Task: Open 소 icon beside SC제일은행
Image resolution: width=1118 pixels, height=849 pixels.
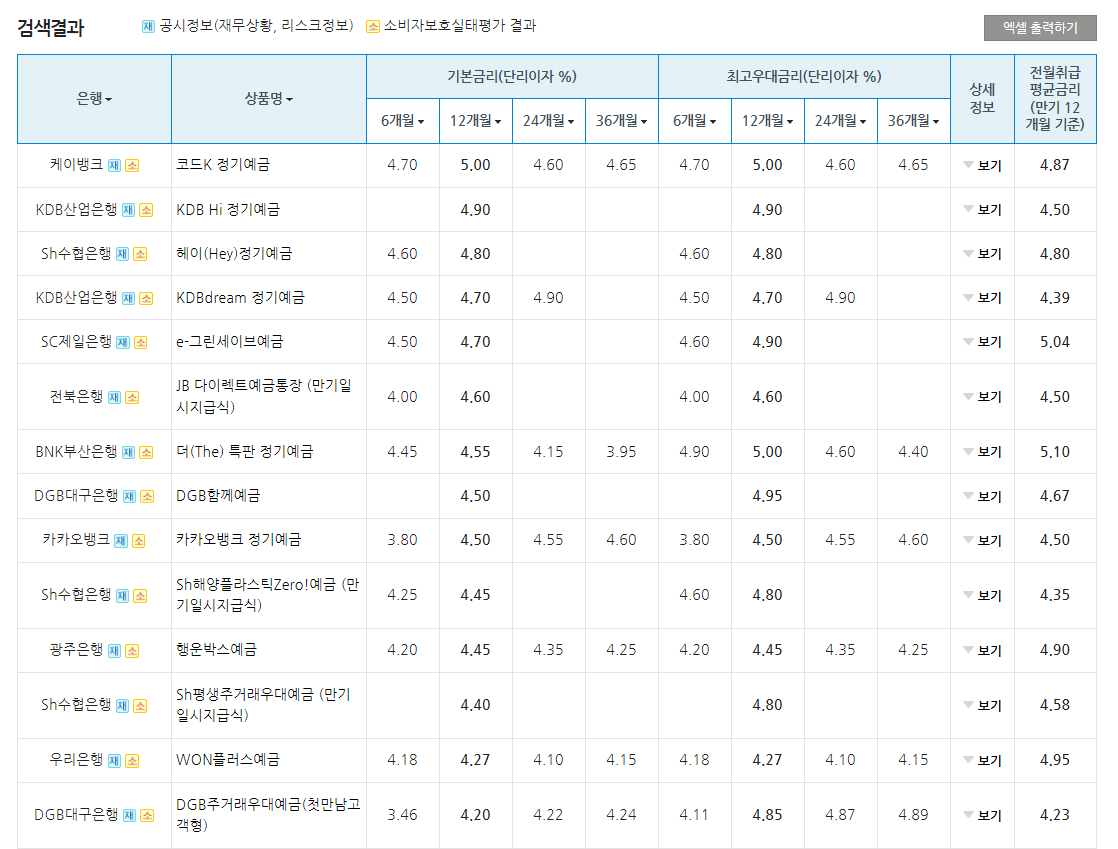Action: 140,342
